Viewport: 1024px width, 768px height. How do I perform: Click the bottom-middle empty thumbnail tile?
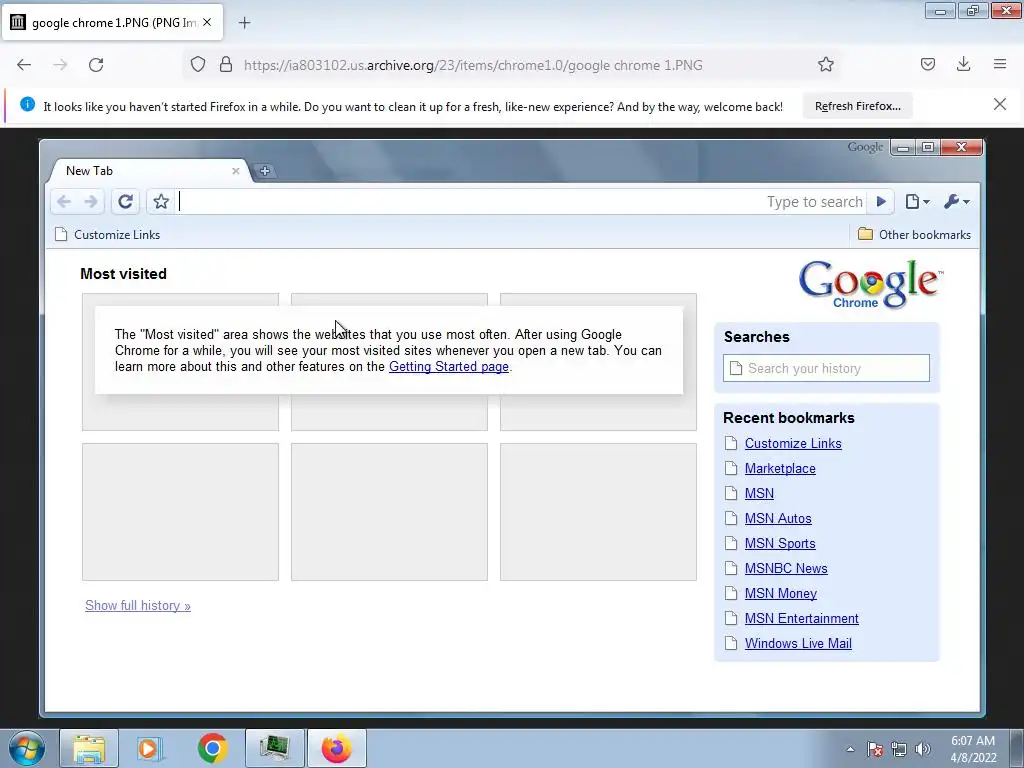[389, 512]
